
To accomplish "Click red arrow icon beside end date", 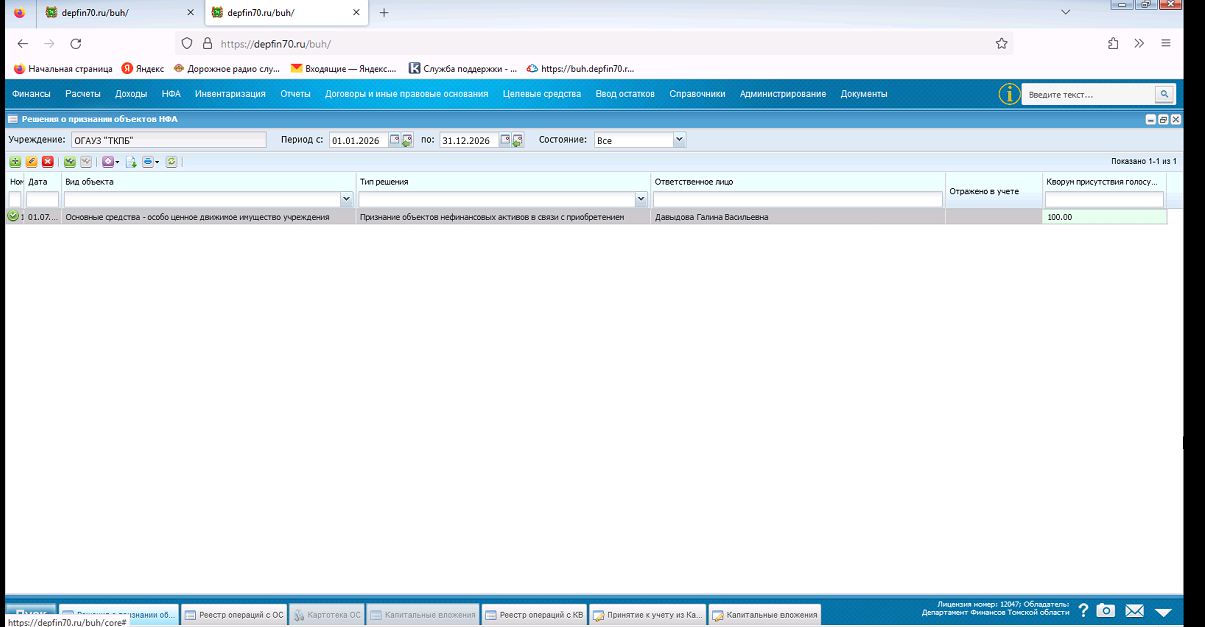I will 518,141.
